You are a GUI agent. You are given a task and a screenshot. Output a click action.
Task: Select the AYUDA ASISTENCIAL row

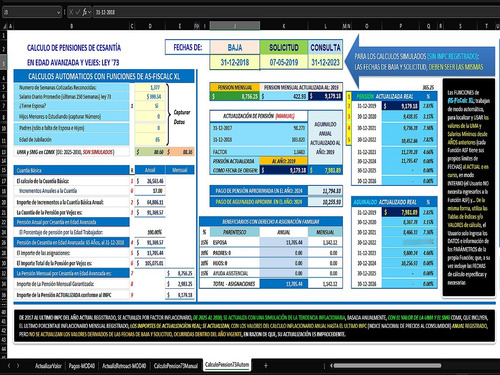[271, 273]
